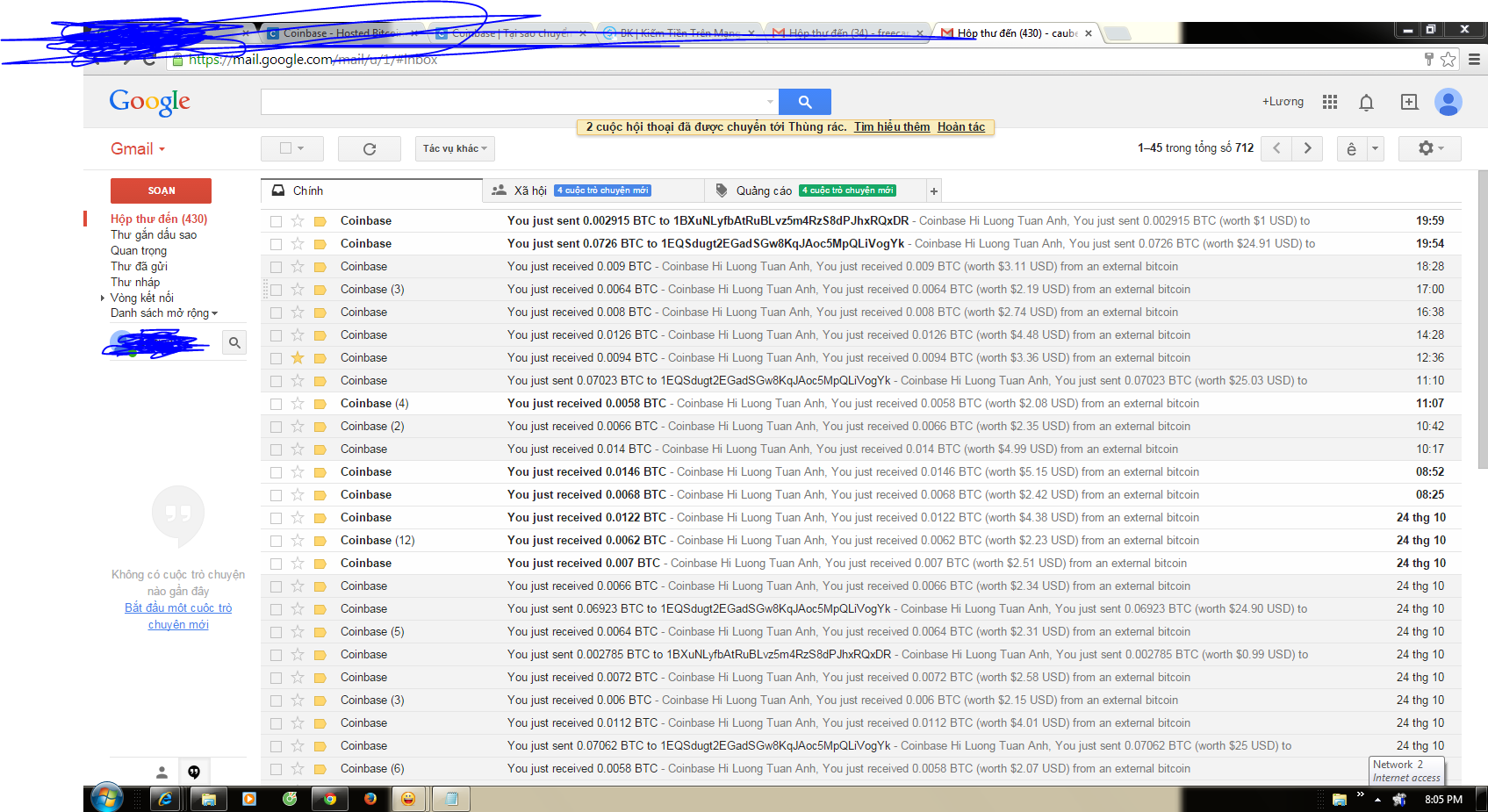Image resolution: width=1488 pixels, height=812 pixels.
Task: Select the 19:59 Coinbase email checkbox
Action: (x=277, y=221)
